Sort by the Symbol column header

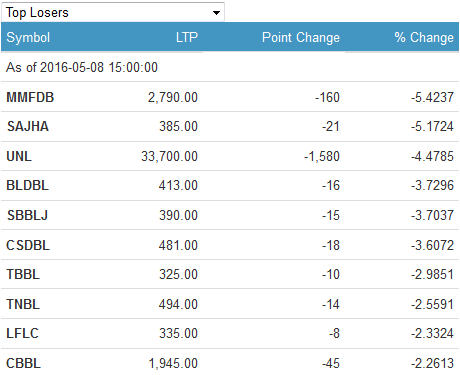(28, 37)
